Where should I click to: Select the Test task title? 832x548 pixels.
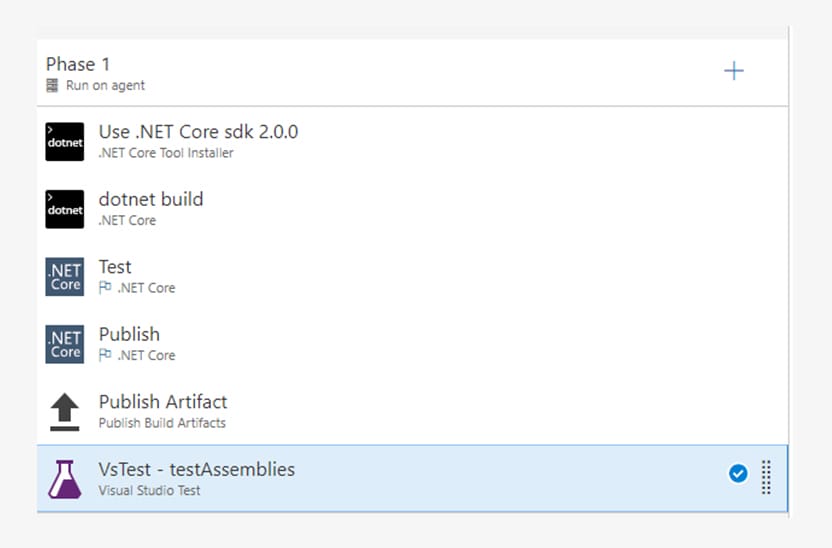point(115,266)
